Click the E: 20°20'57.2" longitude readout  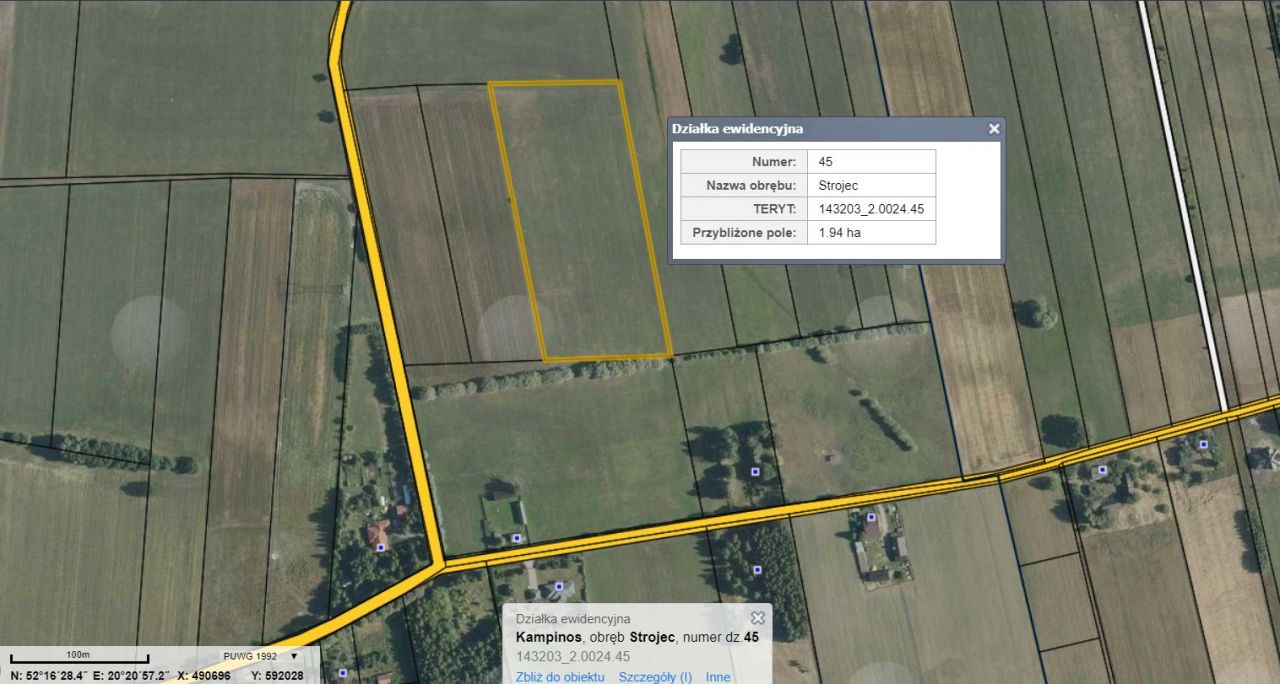click(x=129, y=677)
